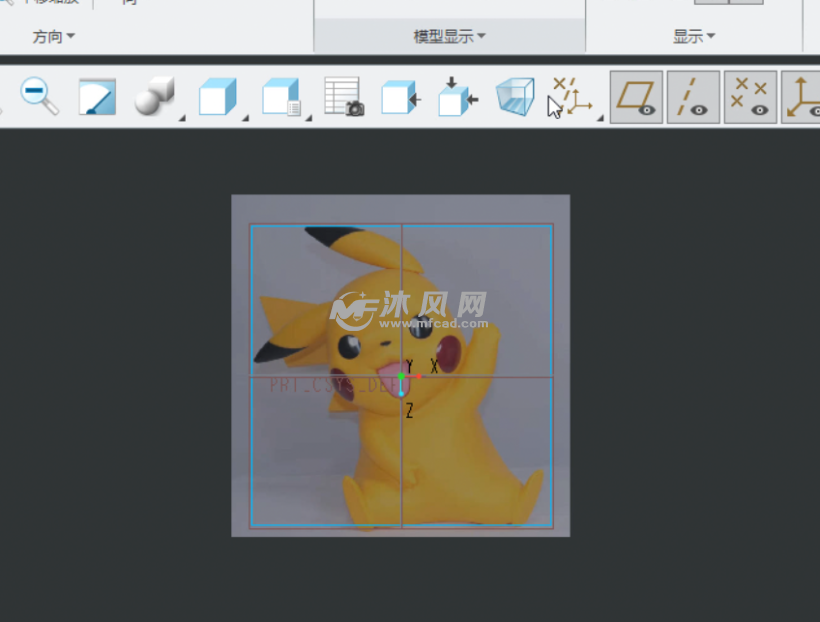The height and width of the screenshot is (622, 820).
Task: Click the cube icon with down and left arrows
Action: 458,97
